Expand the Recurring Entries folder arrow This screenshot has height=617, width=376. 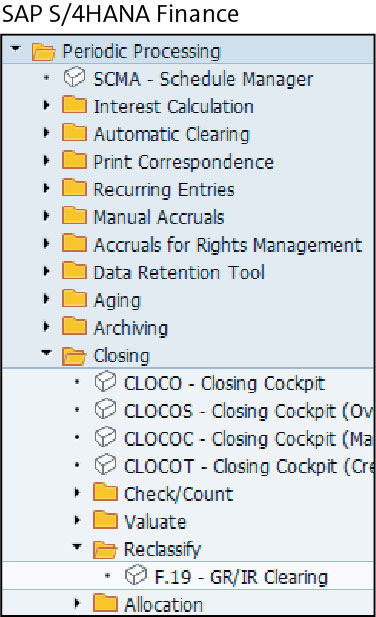point(46,188)
